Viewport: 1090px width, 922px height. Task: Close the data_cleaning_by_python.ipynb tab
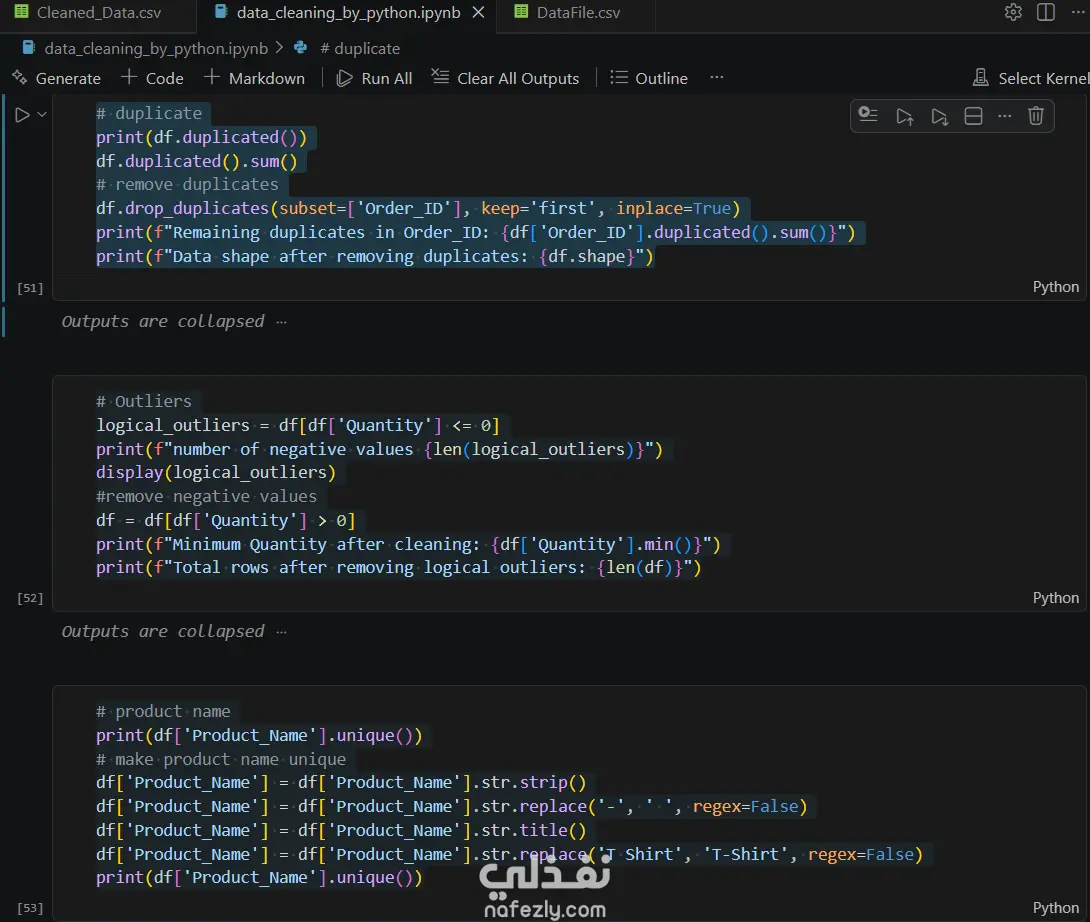click(x=478, y=13)
